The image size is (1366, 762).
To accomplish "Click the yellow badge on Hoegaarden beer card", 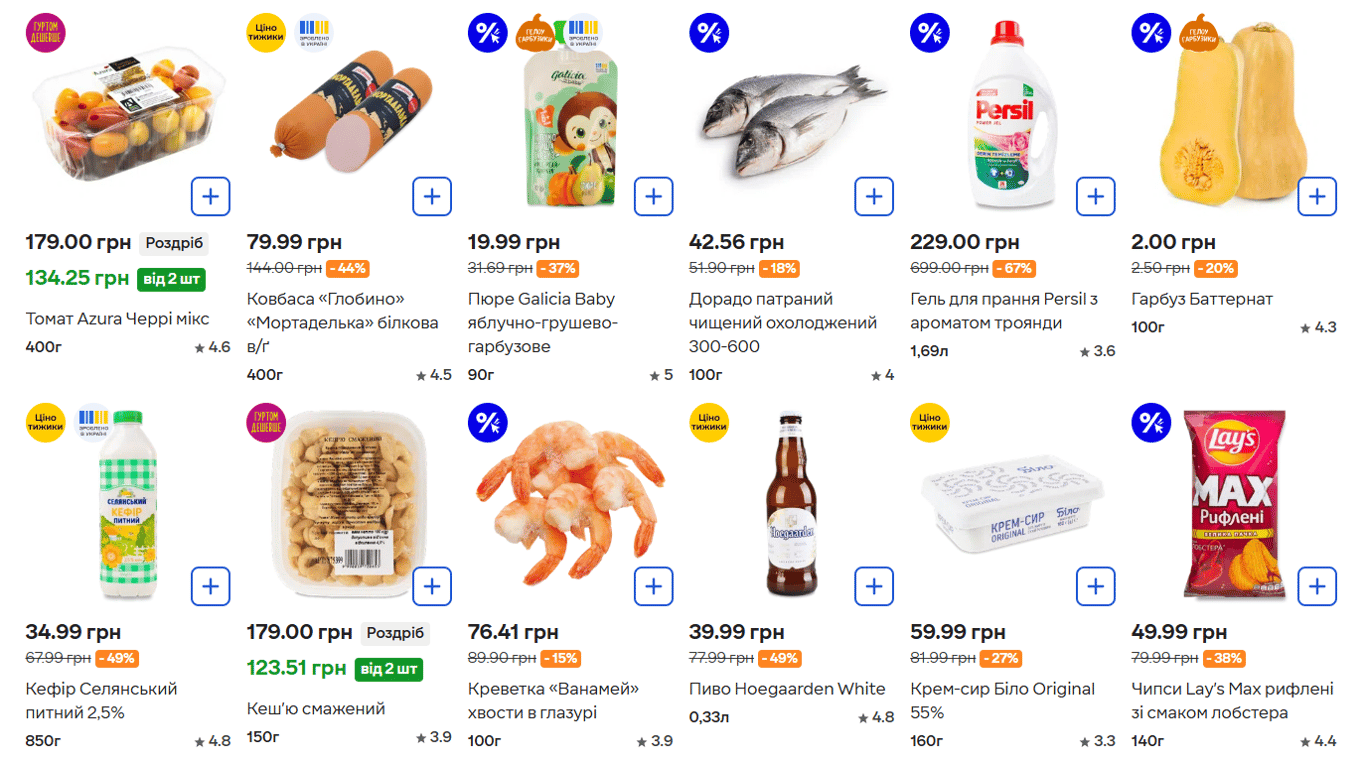I will (711, 422).
